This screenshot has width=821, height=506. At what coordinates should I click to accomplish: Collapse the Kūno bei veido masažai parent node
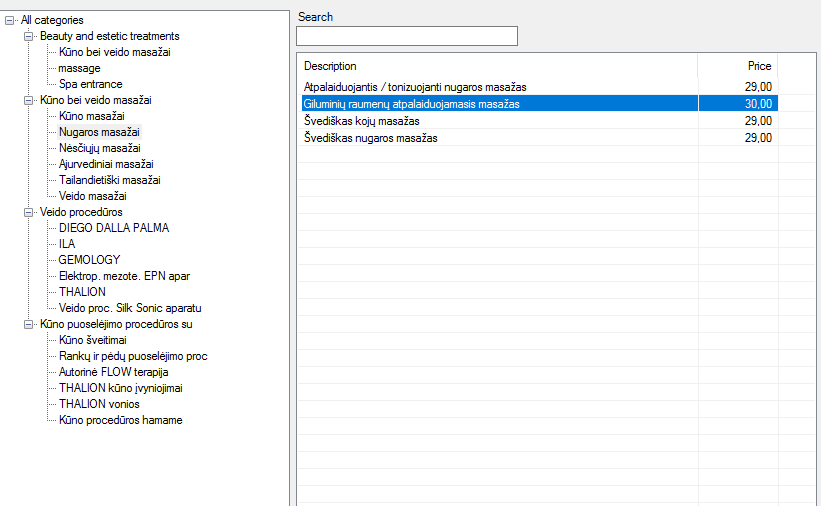point(28,100)
